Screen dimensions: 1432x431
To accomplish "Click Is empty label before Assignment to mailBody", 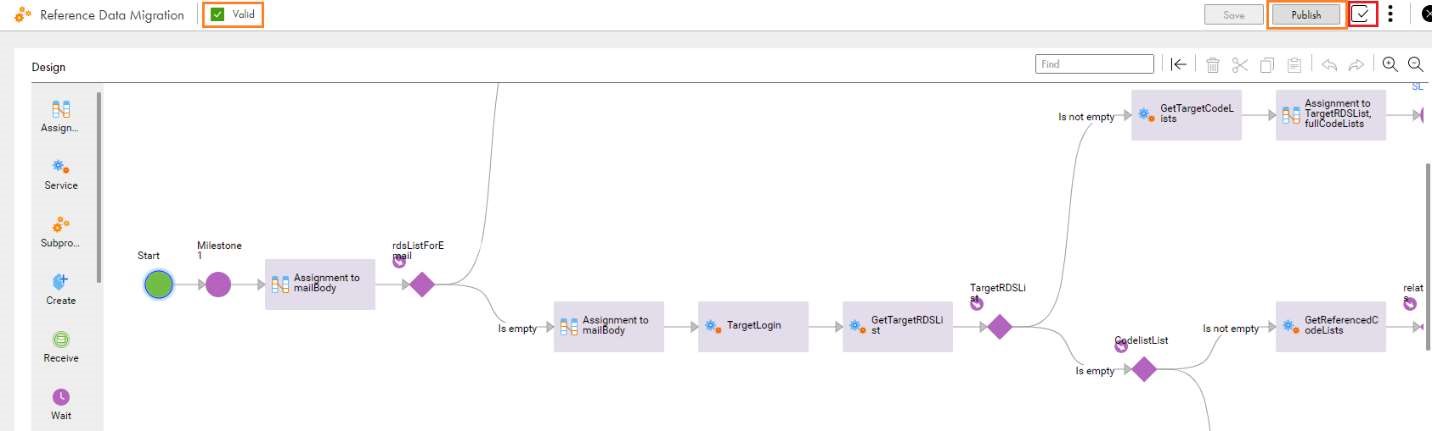I will click(x=517, y=328).
